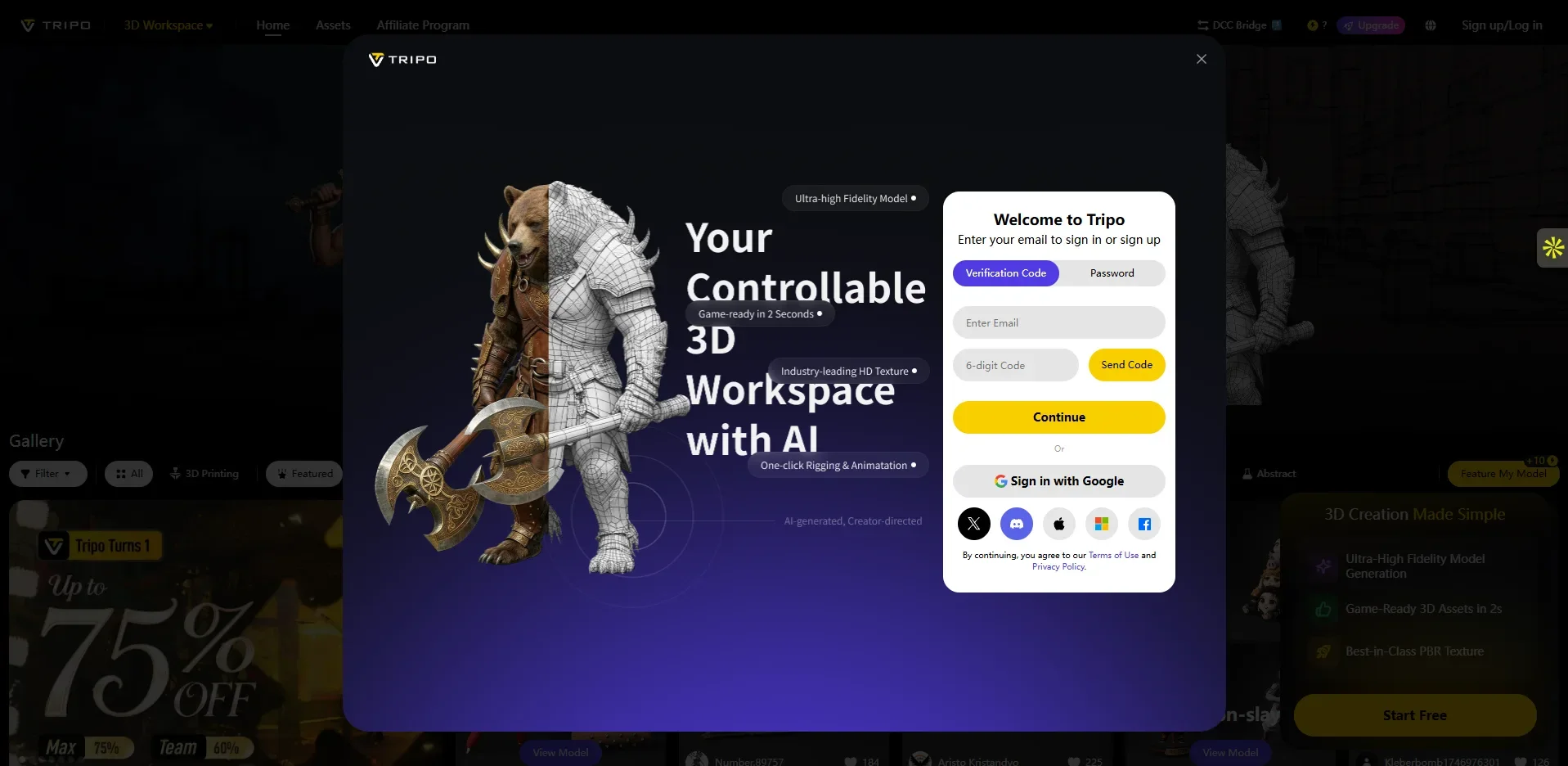Close the Tripo sign-in dialog
1568x766 pixels.
point(1201,59)
